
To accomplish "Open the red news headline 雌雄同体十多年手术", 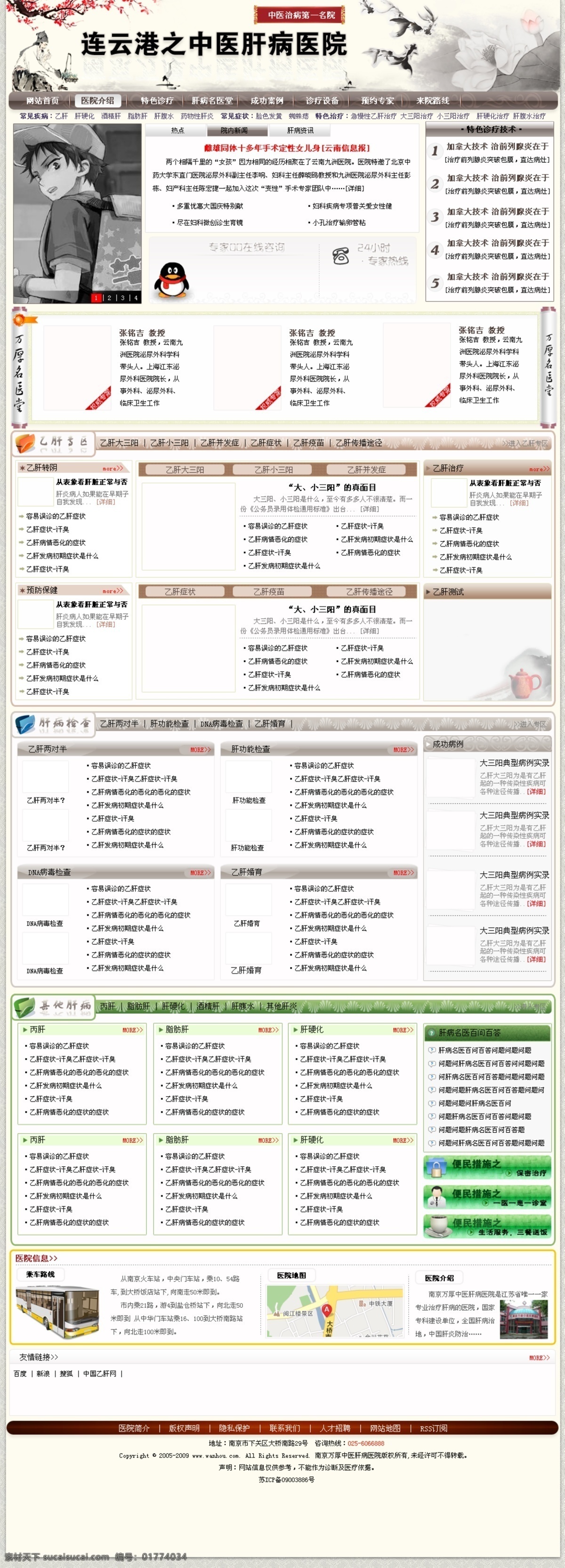I will [287, 148].
